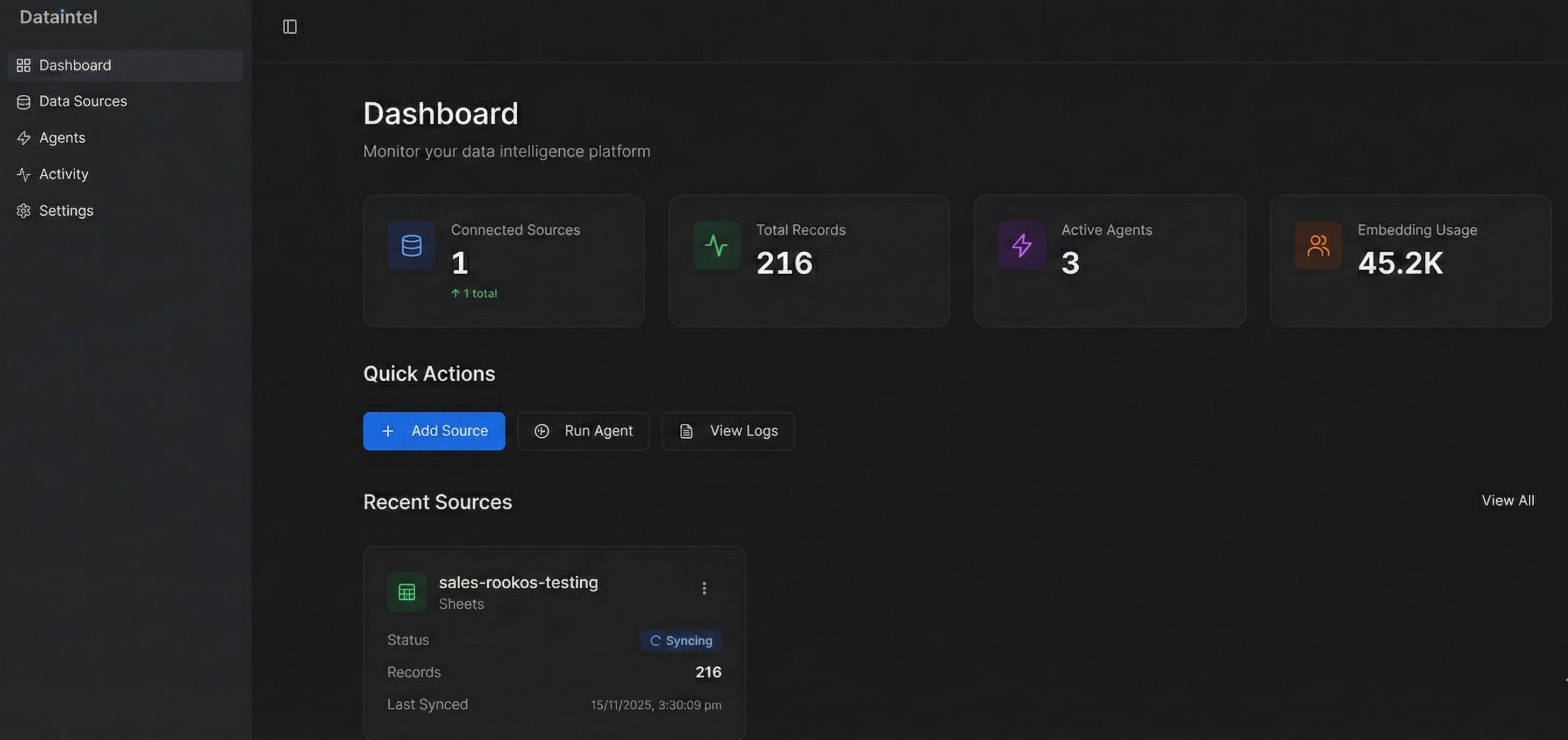The width and height of the screenshot is (1568, 740).
Task: Open Settings via the gear icon
Action: tap(24, 211)
